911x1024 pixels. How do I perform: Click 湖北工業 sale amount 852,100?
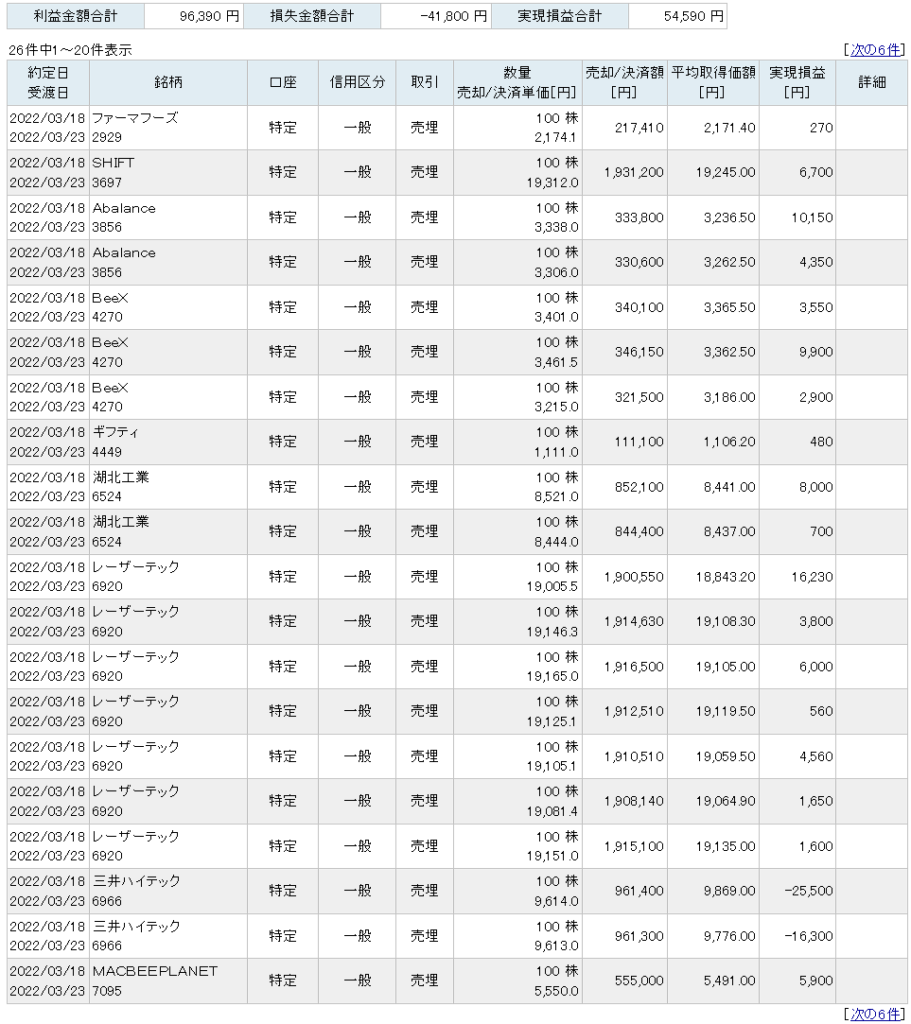639,487
